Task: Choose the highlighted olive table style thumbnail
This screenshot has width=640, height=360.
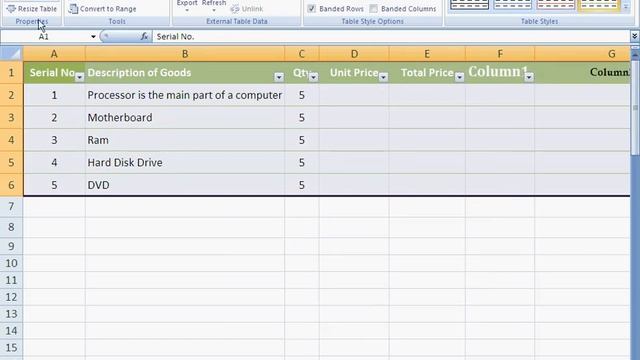Action: coord(599,5)
